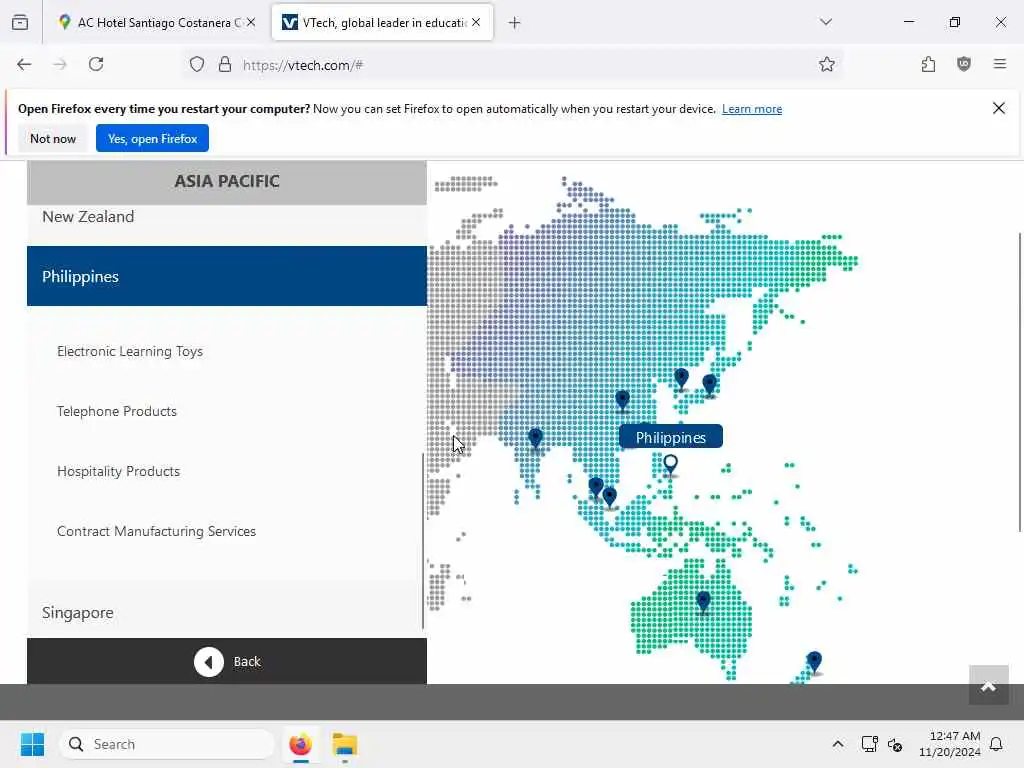Click the Philippines tooltip label on map

tap(671, 437)
